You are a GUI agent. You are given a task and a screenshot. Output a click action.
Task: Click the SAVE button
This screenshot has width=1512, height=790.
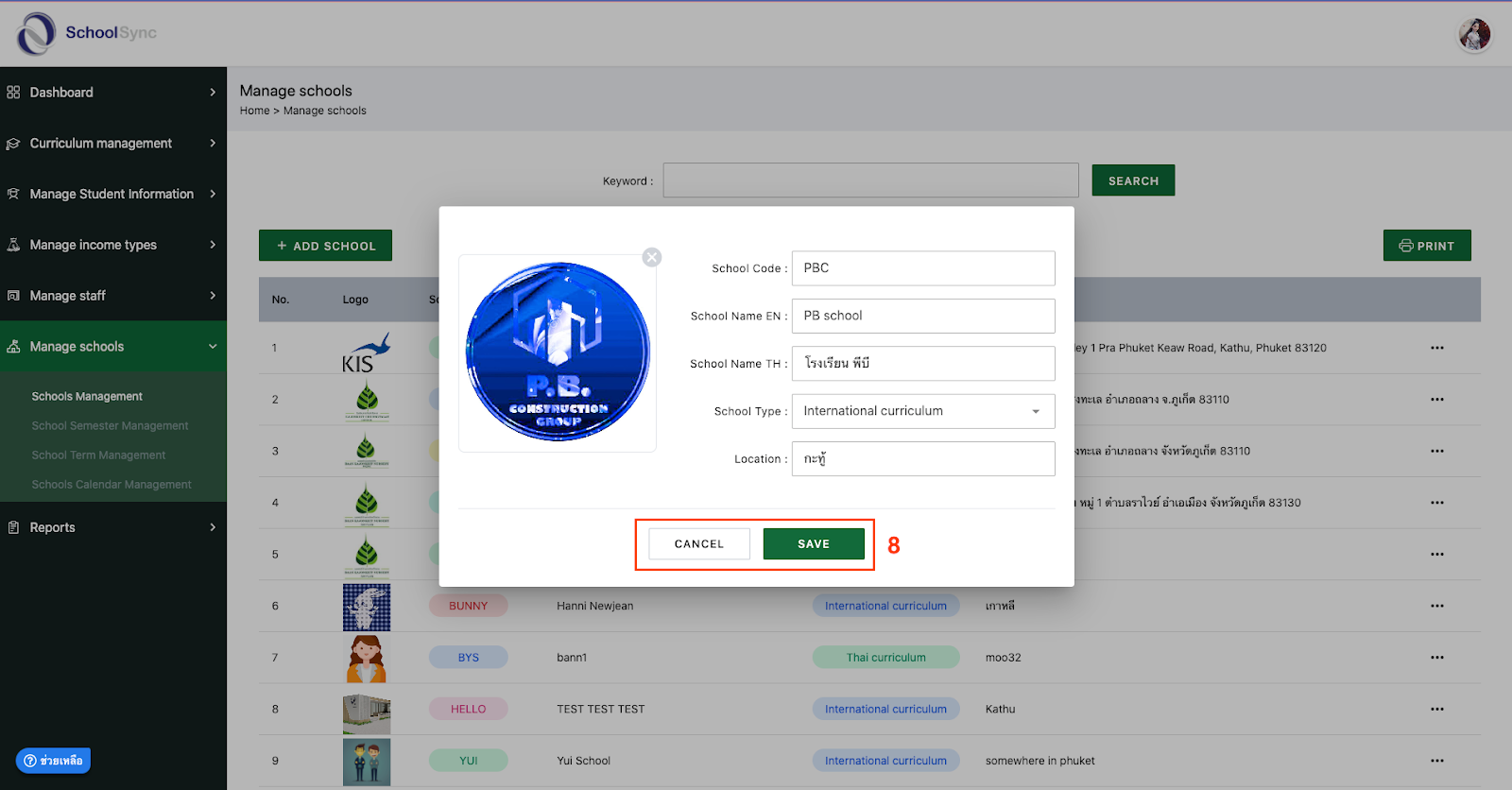click(x=814, y=544)
